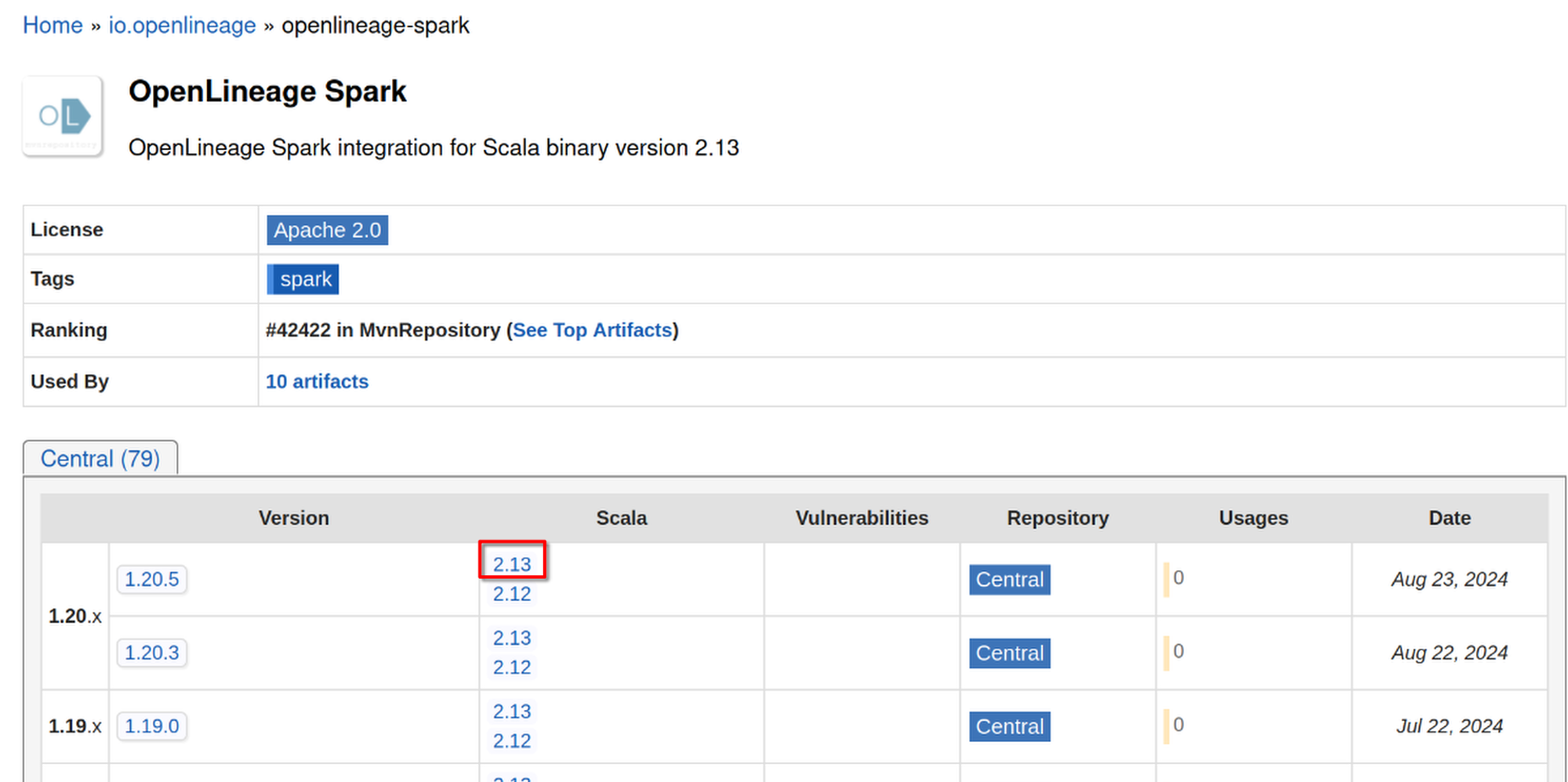Image resolution: width=1568 pixels, height=782 pixels.
Task: Select Scala 2.13 for version 1.20.3
Action: point(512,638)
